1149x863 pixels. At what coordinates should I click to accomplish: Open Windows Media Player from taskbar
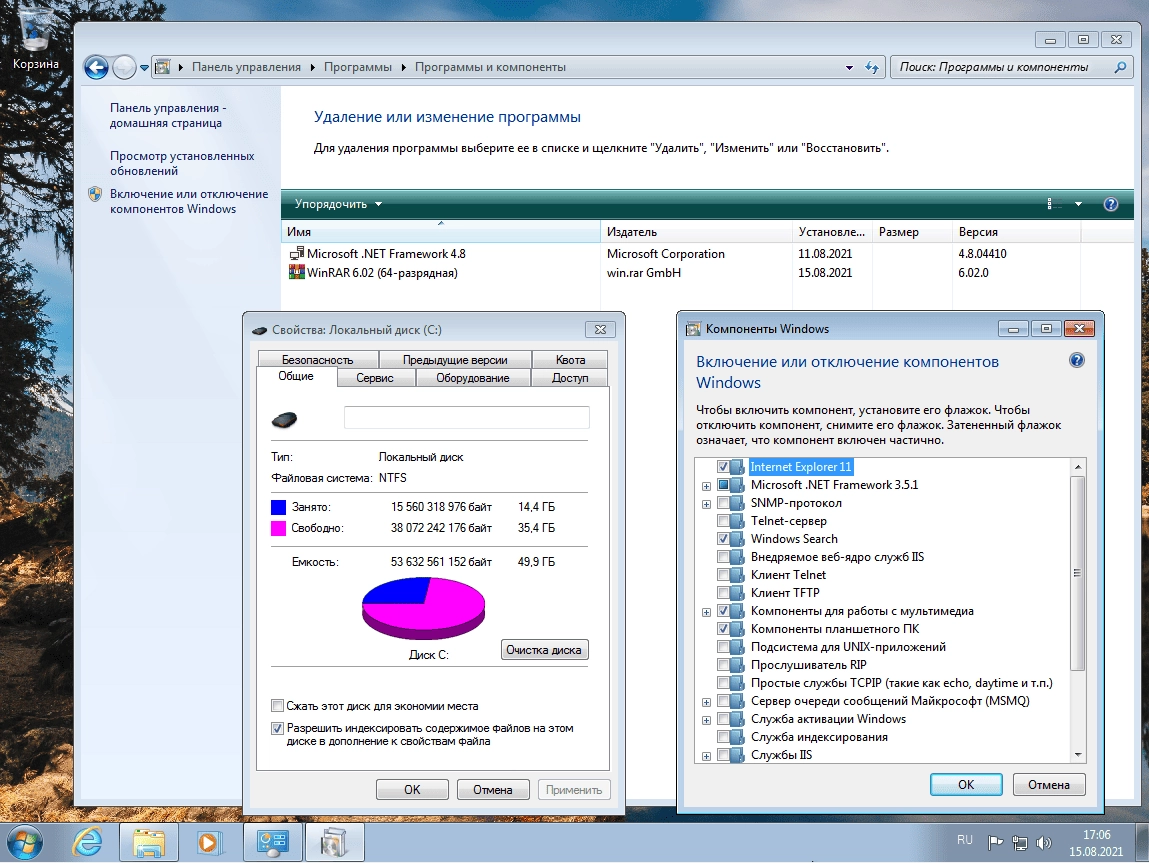click(x=209, y=842)
